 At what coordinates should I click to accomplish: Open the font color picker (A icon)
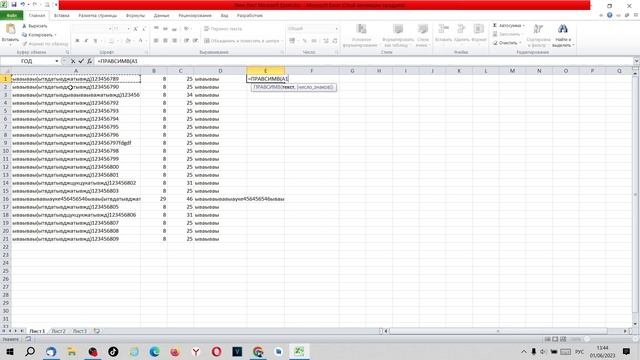click(140, 41)
